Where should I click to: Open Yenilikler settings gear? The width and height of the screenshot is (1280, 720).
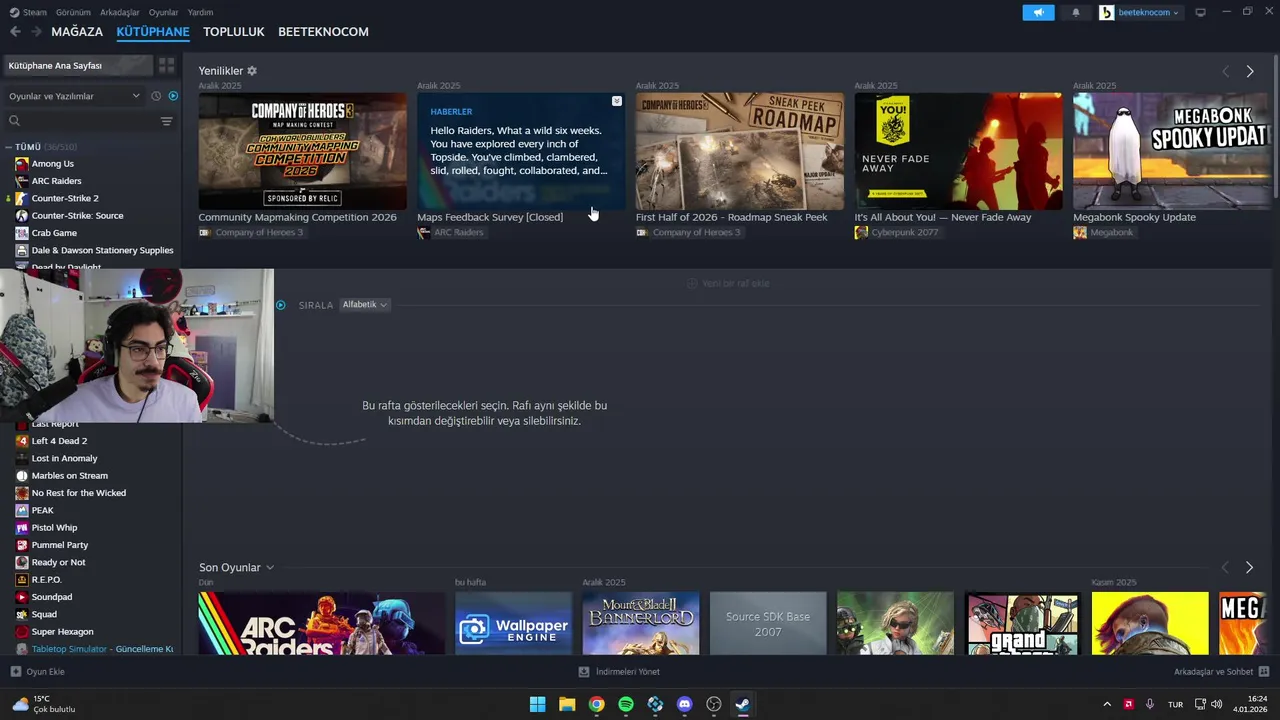(x=252, y=71)
